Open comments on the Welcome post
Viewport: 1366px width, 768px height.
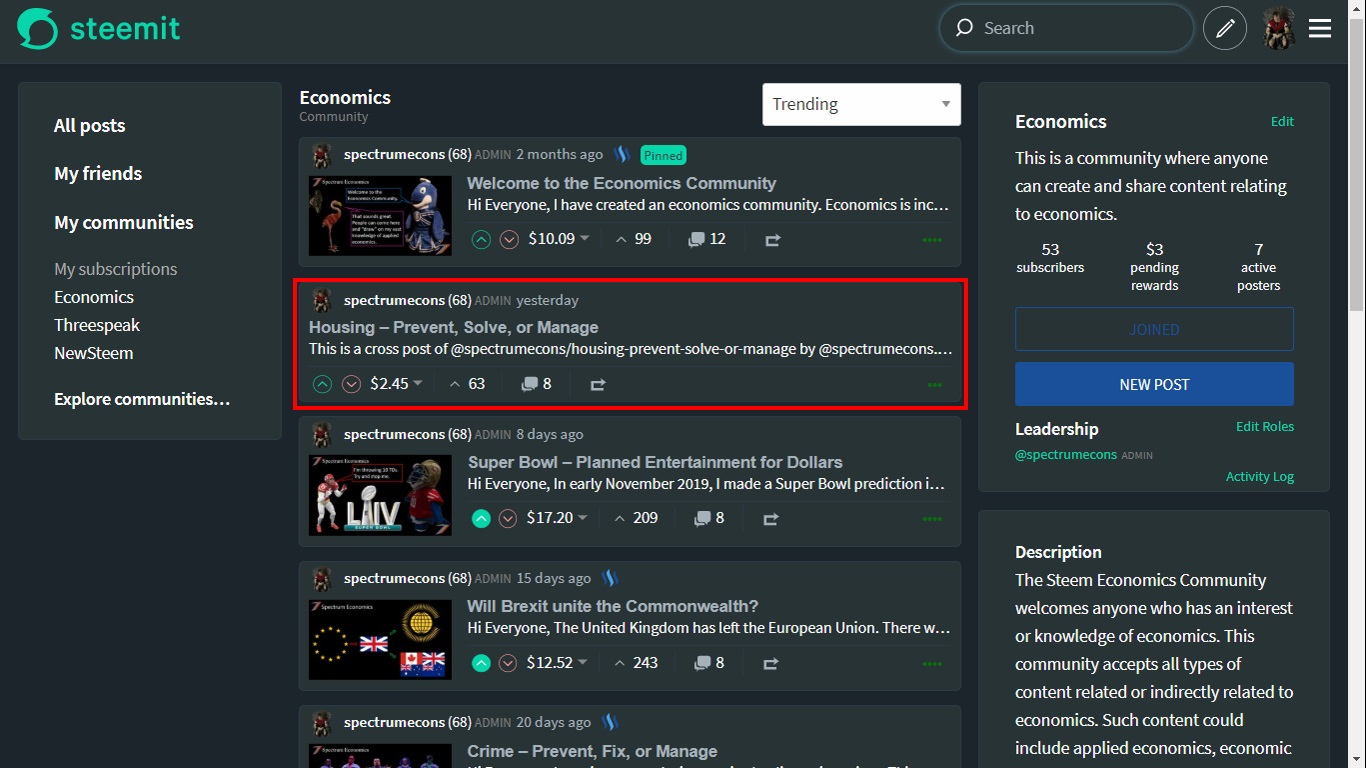tap(707, 239)
